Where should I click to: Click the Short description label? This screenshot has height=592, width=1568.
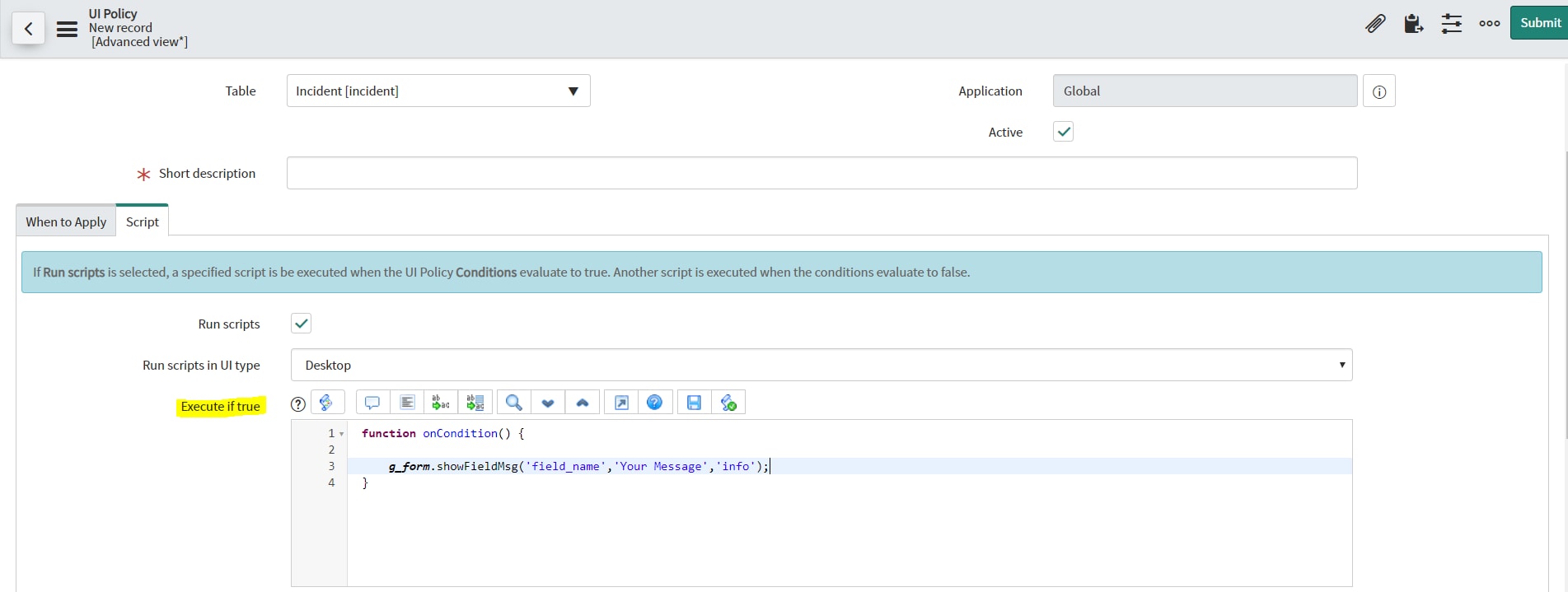(x=207, y=173)
